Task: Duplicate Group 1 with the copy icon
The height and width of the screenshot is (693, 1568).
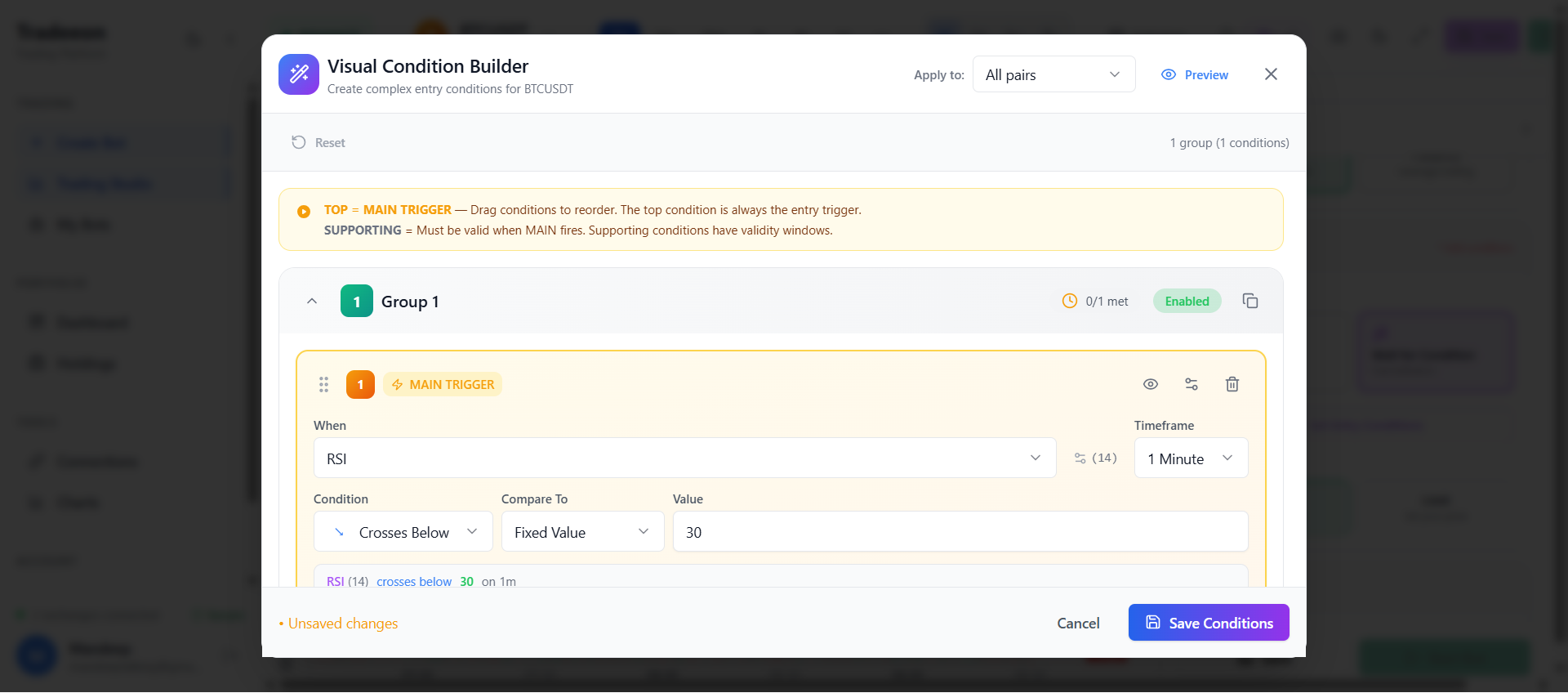Action: pyautogui.click(x=1250, y=301)
